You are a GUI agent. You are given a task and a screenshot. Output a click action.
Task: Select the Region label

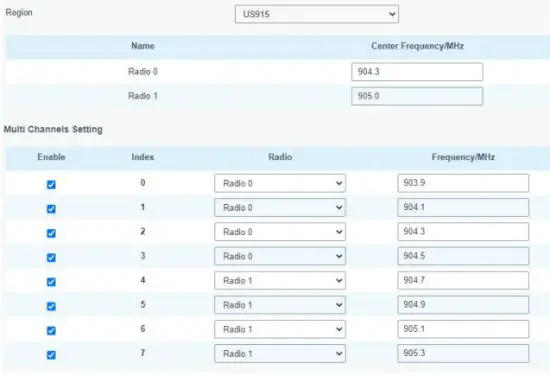point(19,13)
